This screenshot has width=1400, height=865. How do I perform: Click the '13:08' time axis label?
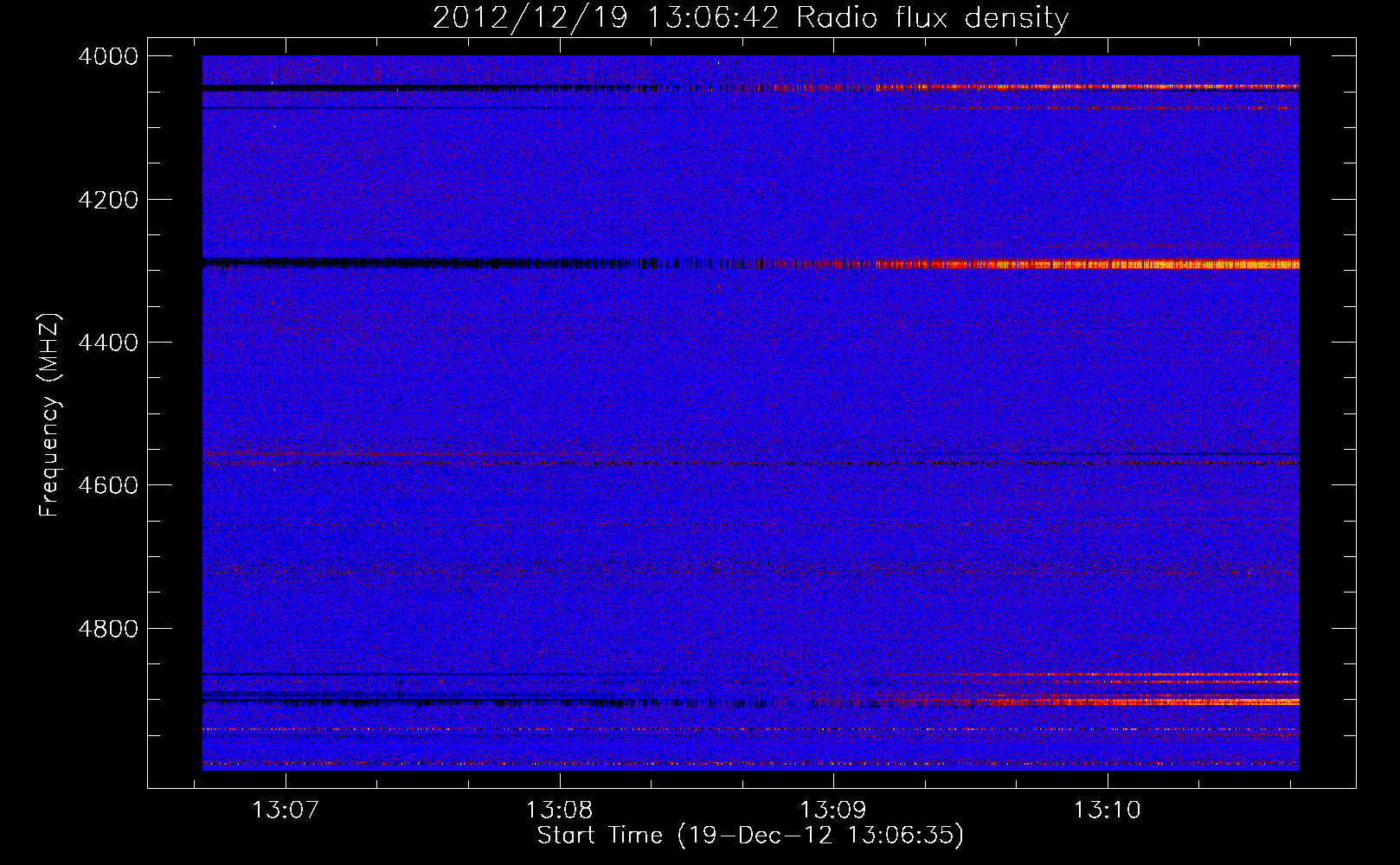coord(560,811)
